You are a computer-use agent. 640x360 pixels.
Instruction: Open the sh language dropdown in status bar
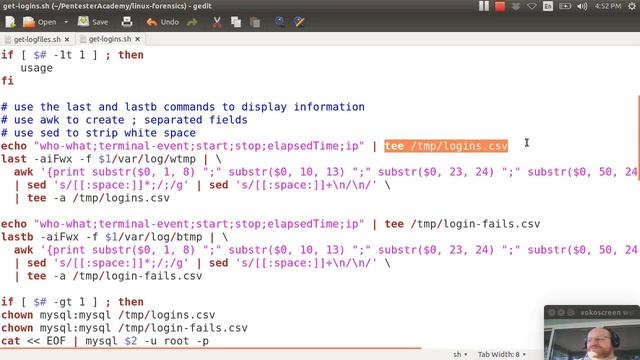point(460,354)
